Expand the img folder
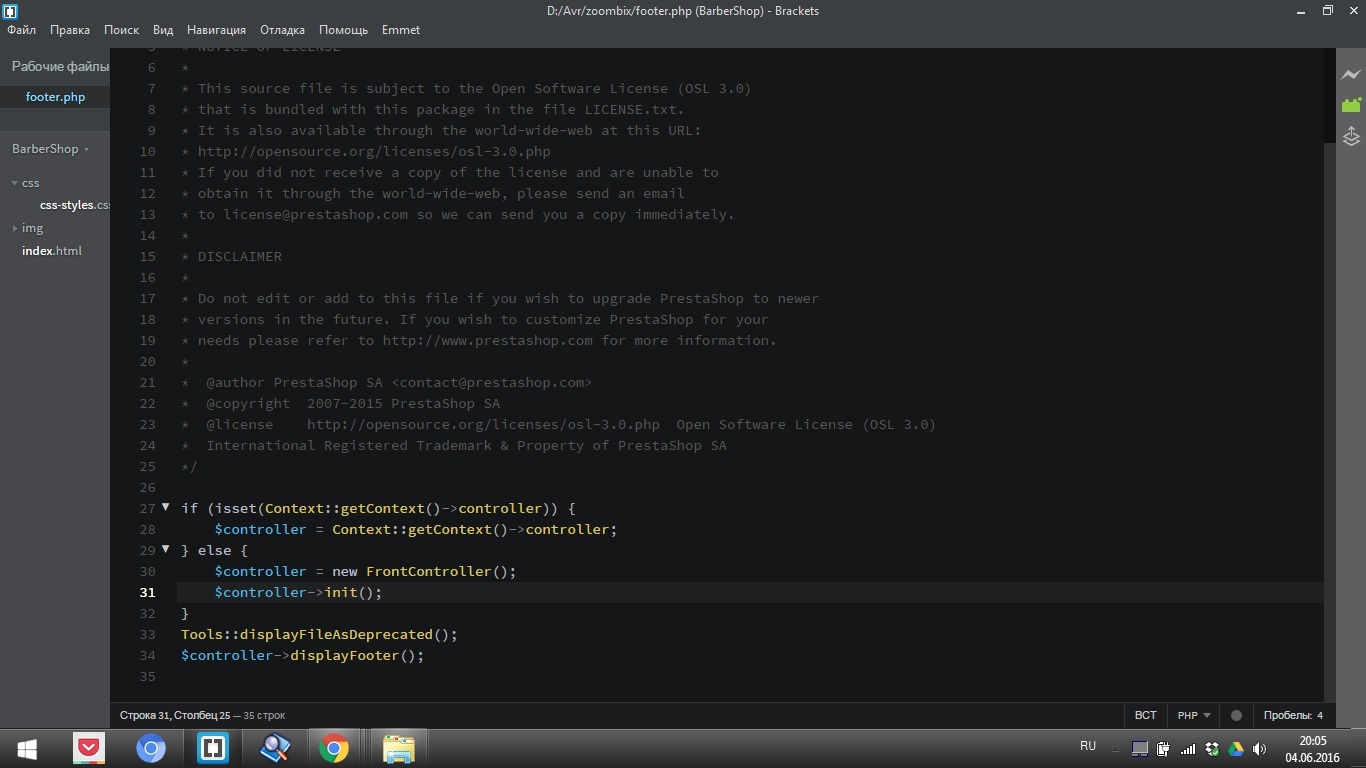1366x768 pixels. point(15,229)
